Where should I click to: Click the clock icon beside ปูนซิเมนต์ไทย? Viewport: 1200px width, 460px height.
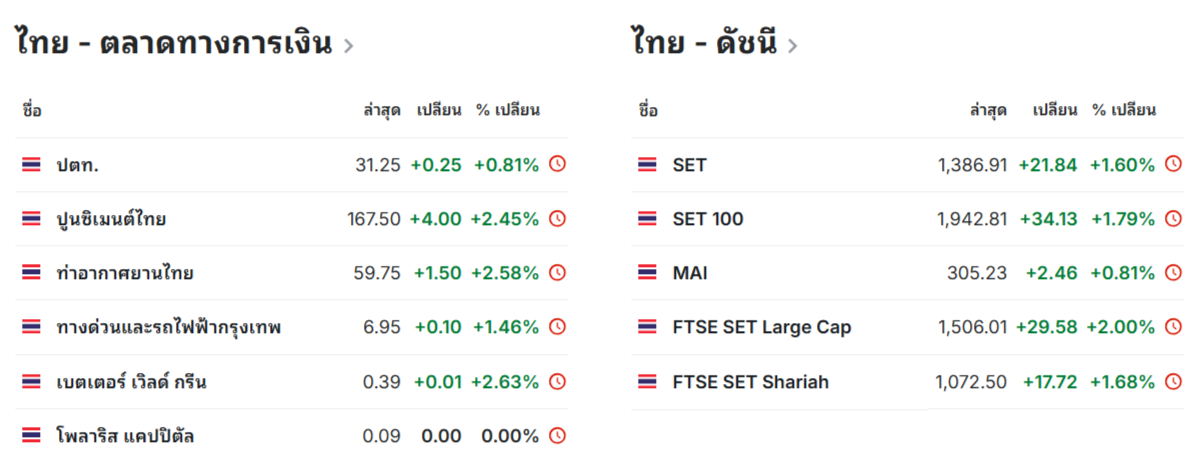tap(558, 218)
